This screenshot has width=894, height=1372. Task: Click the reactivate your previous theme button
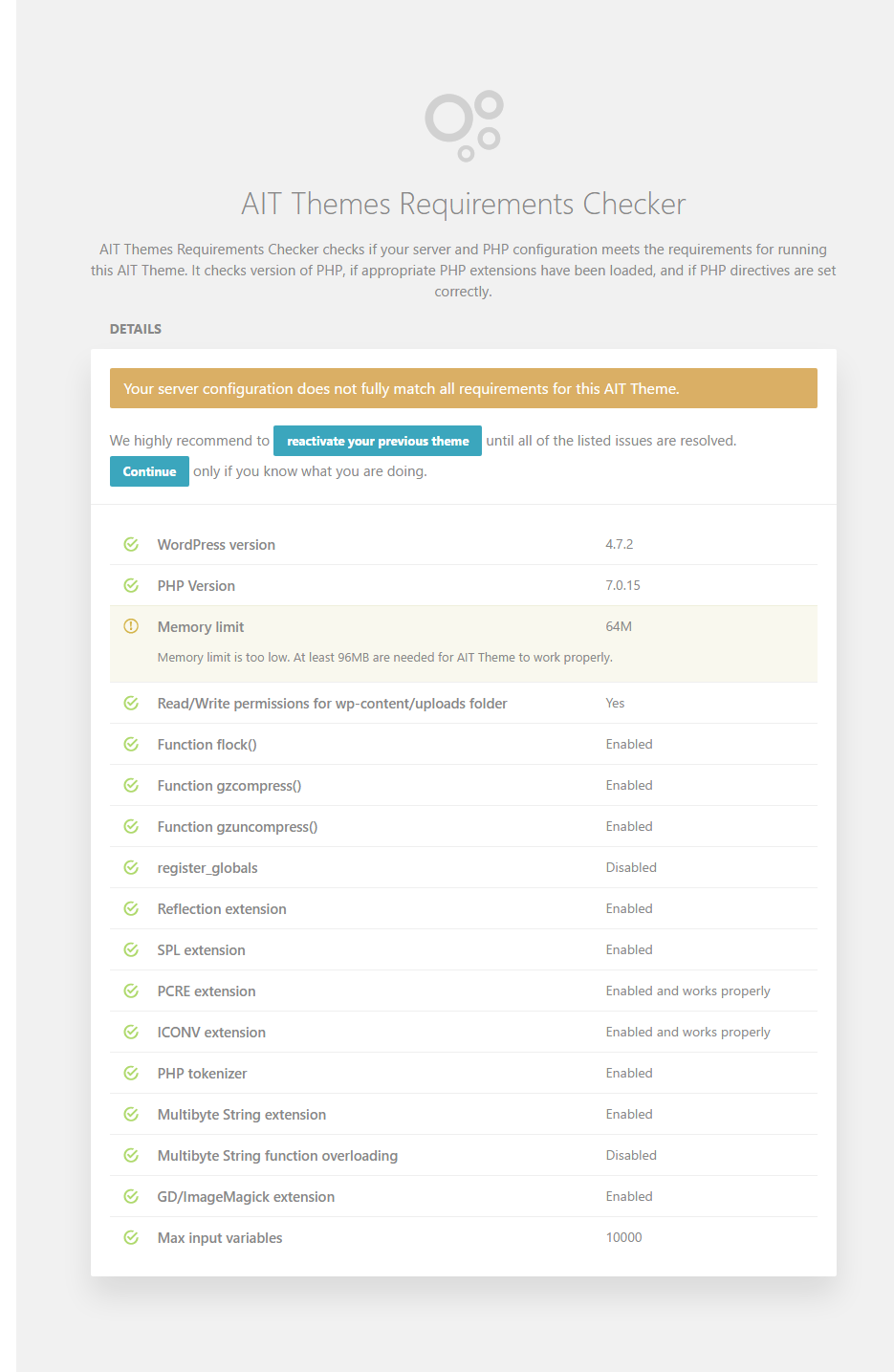coord(378,441)
